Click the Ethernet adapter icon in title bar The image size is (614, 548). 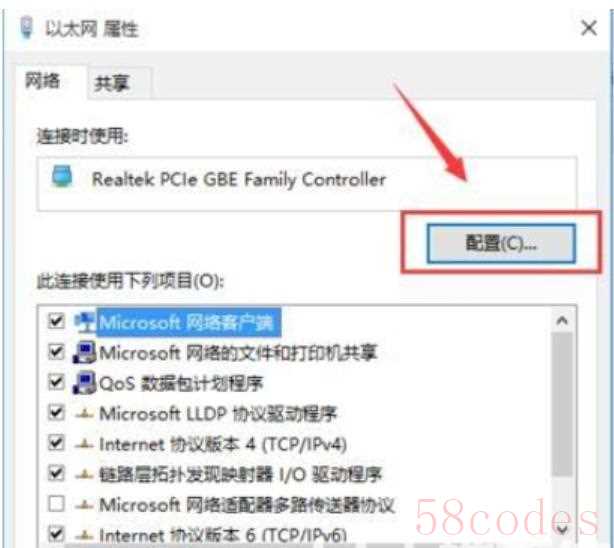pyautogui.click(x=27, y=28)
